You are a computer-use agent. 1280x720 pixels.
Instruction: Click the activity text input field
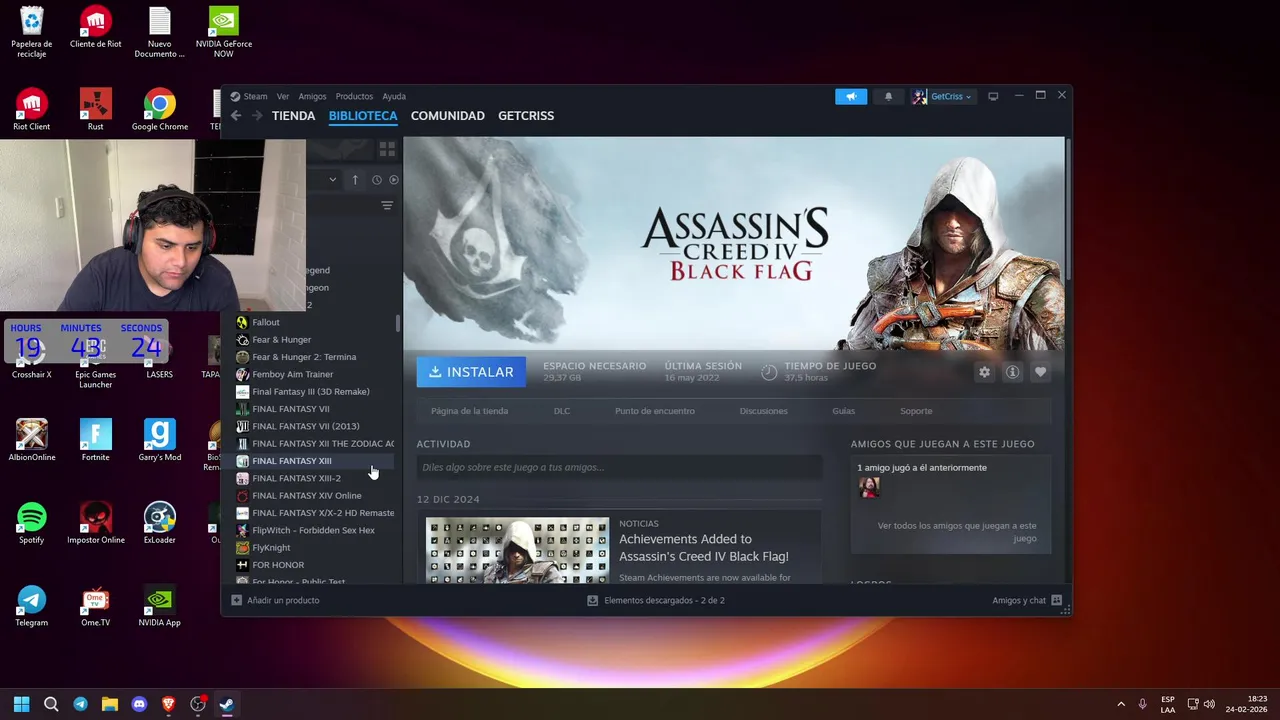[619, 467]
